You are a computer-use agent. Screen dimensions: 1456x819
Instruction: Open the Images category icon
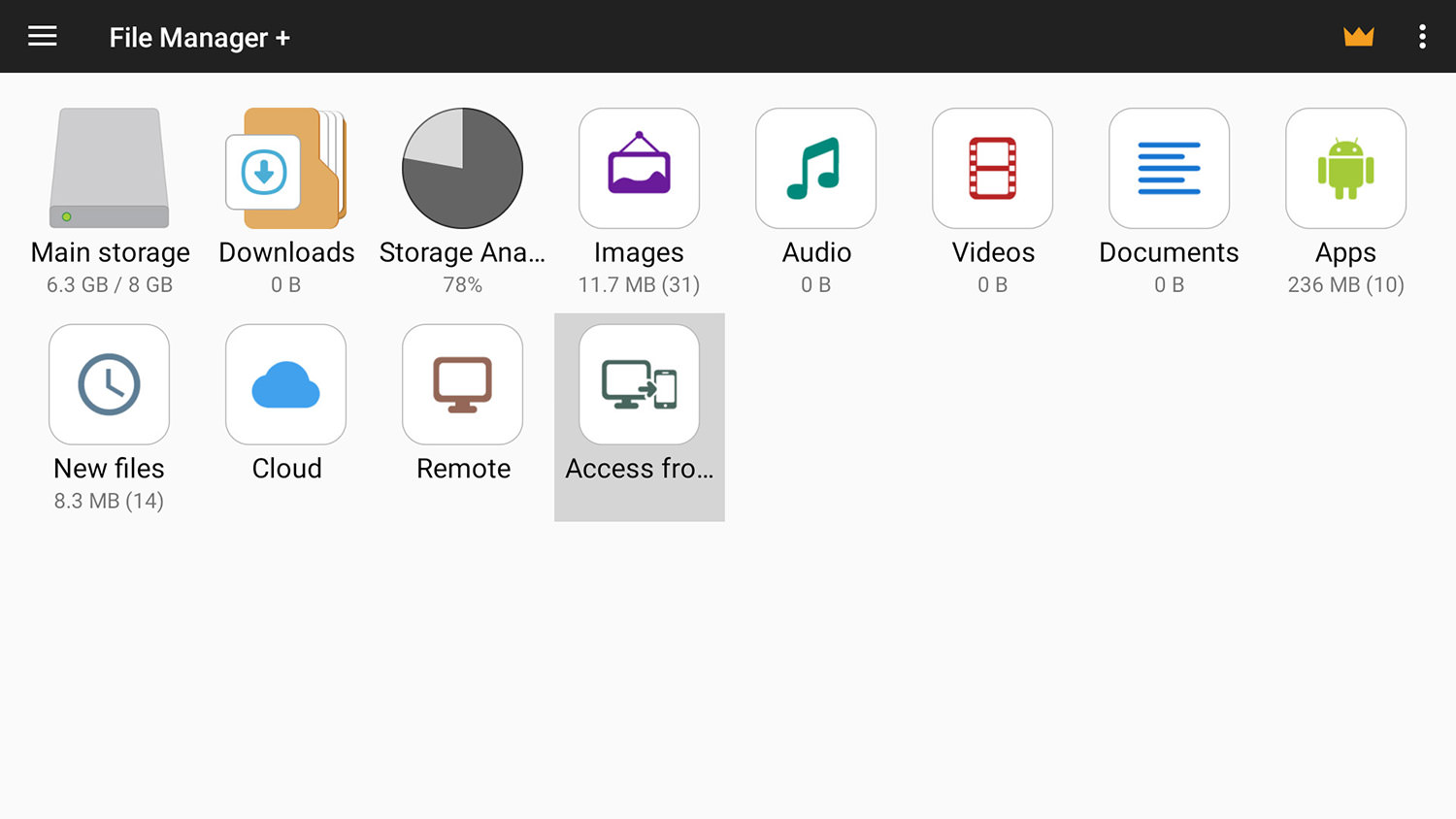(x=640, y=168)
